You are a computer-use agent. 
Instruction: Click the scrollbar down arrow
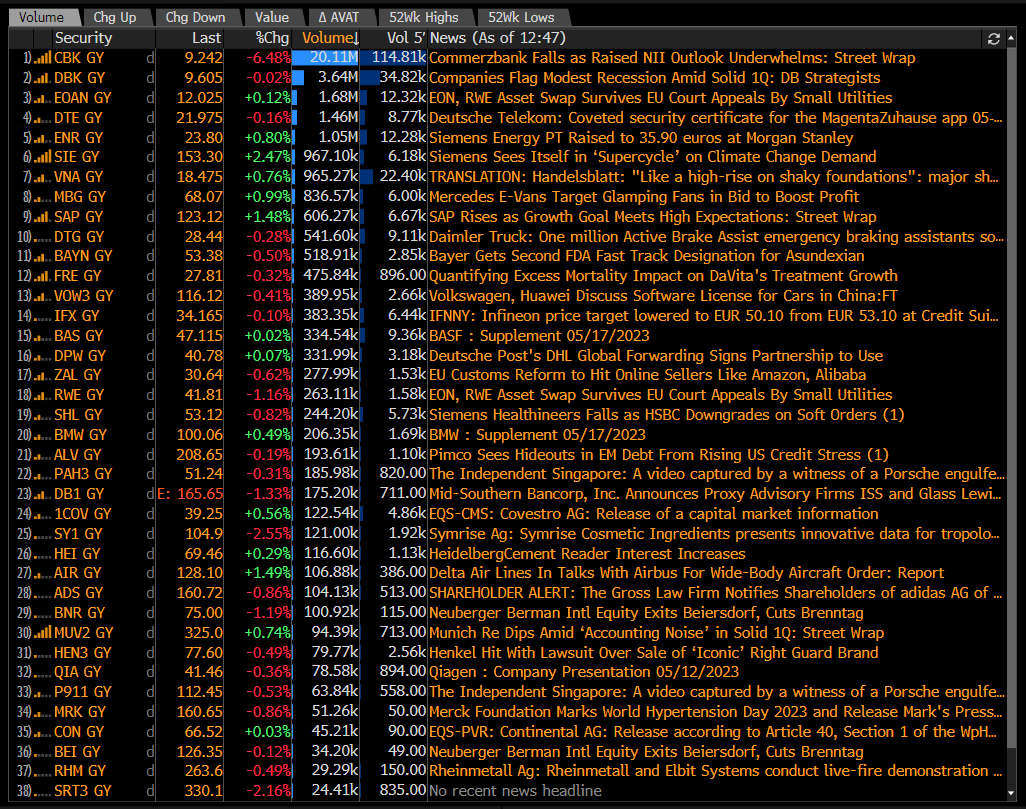pyautogui.click(x=1011, y=793)
